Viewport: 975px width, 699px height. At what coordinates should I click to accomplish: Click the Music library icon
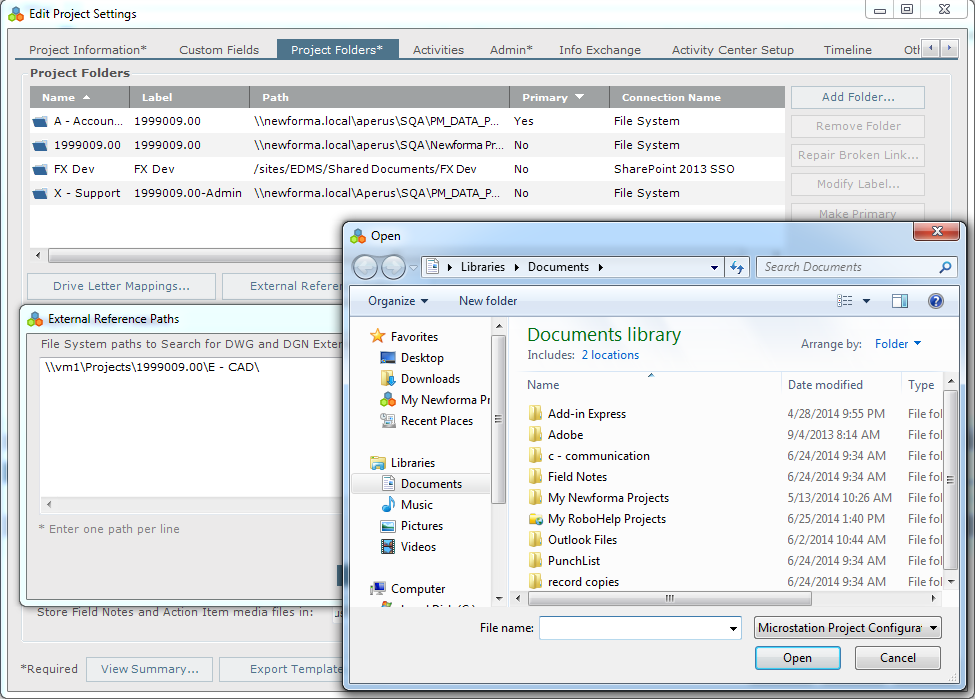click(x=387, y=504)
